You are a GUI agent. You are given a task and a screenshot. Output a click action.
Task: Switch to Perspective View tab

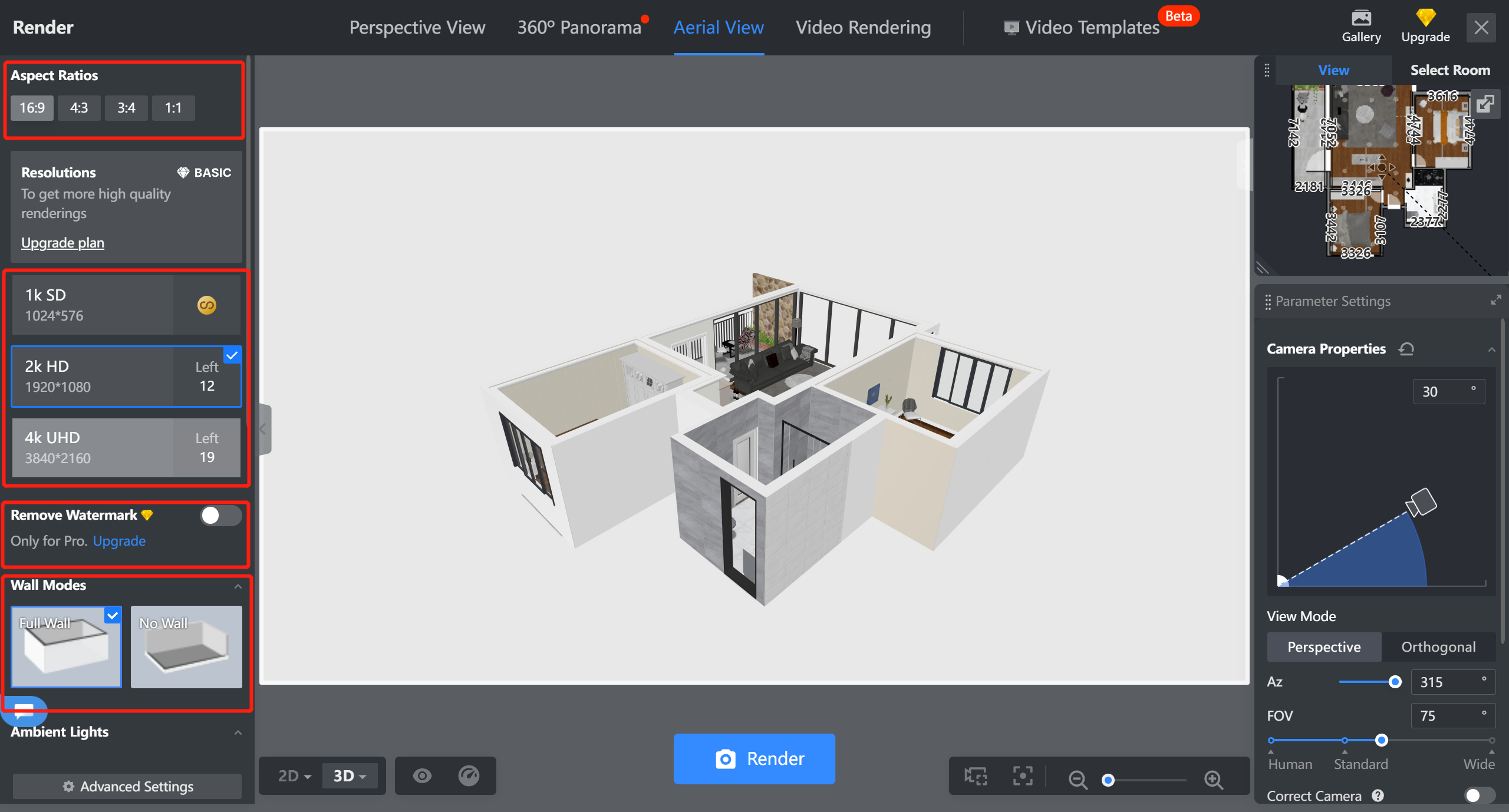[x=417, y=27]
